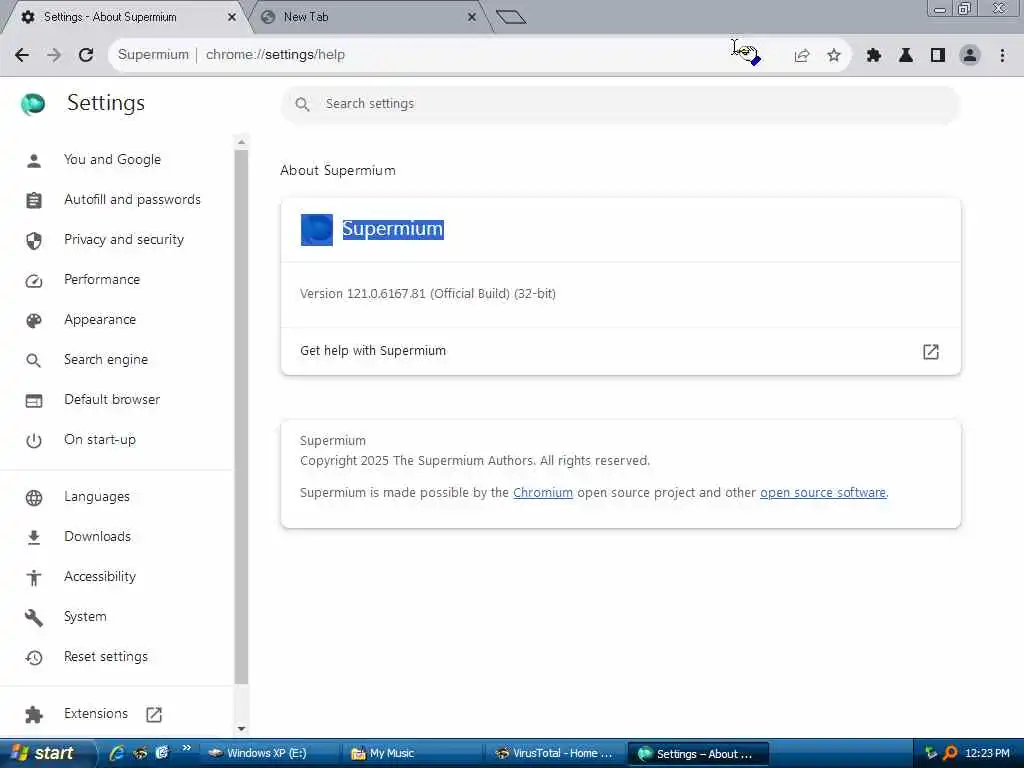The width and height of the screenshot is (1024, 768).
Task: Click the System wrench icon
Action: click(x=34, y=618)
